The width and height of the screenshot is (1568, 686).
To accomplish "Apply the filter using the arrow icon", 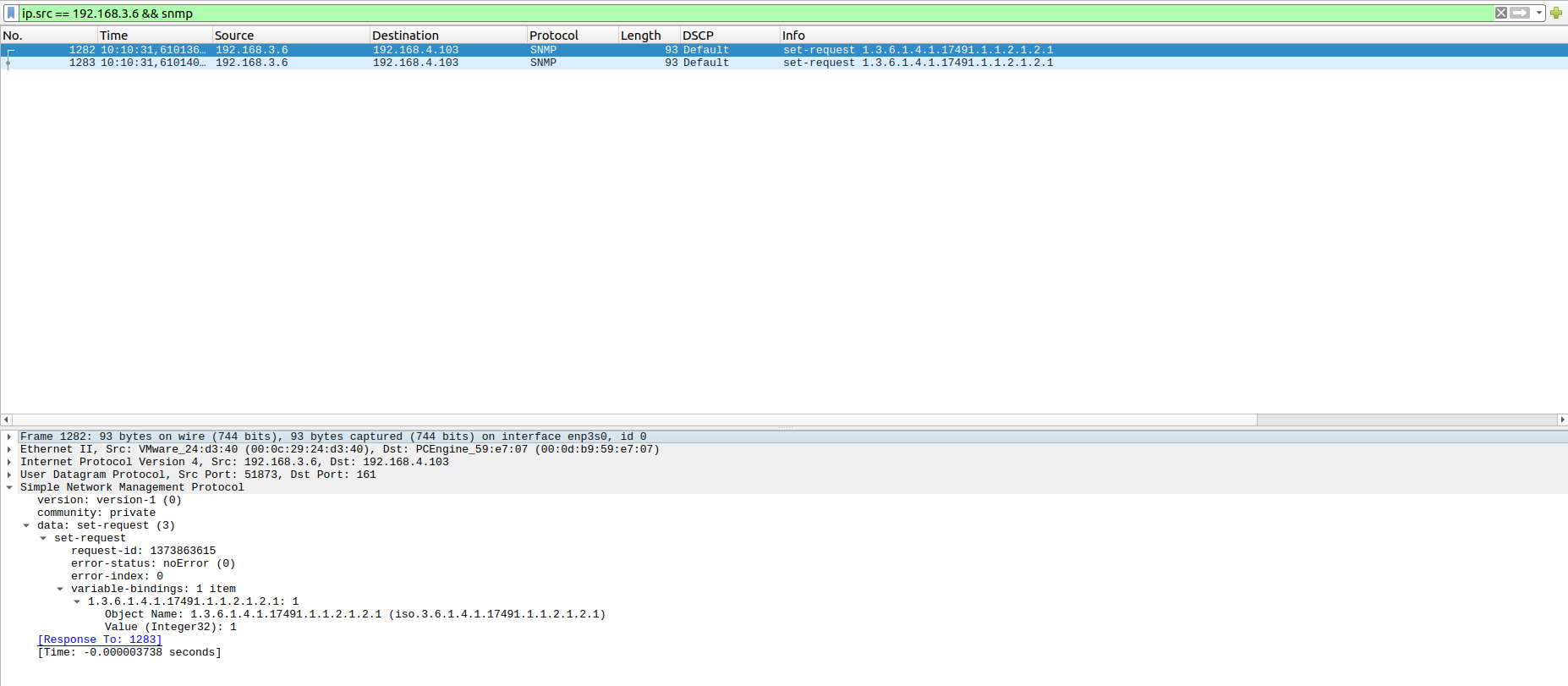I will pos(1520,13).
